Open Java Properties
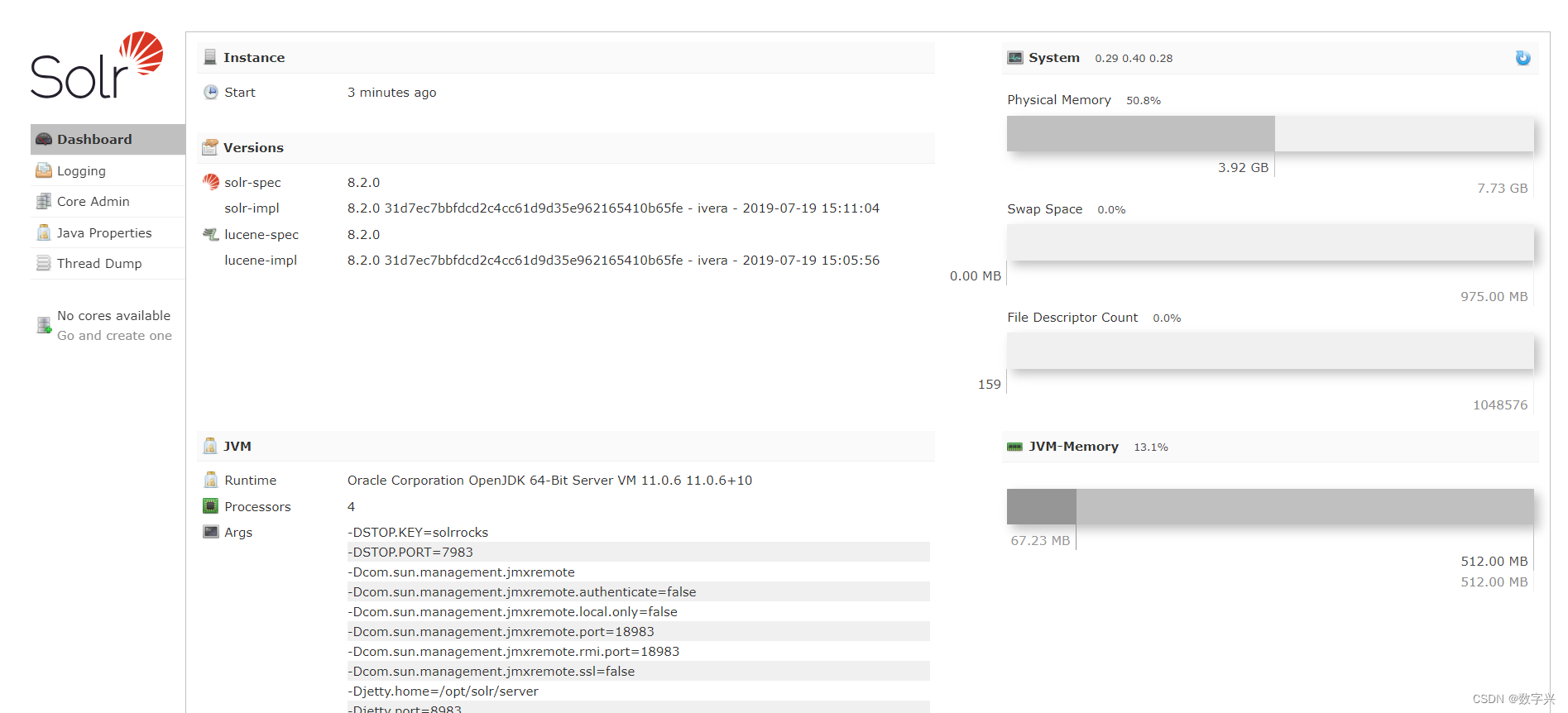This screenshot has height=713, width=1568. [x=108, y=232]
